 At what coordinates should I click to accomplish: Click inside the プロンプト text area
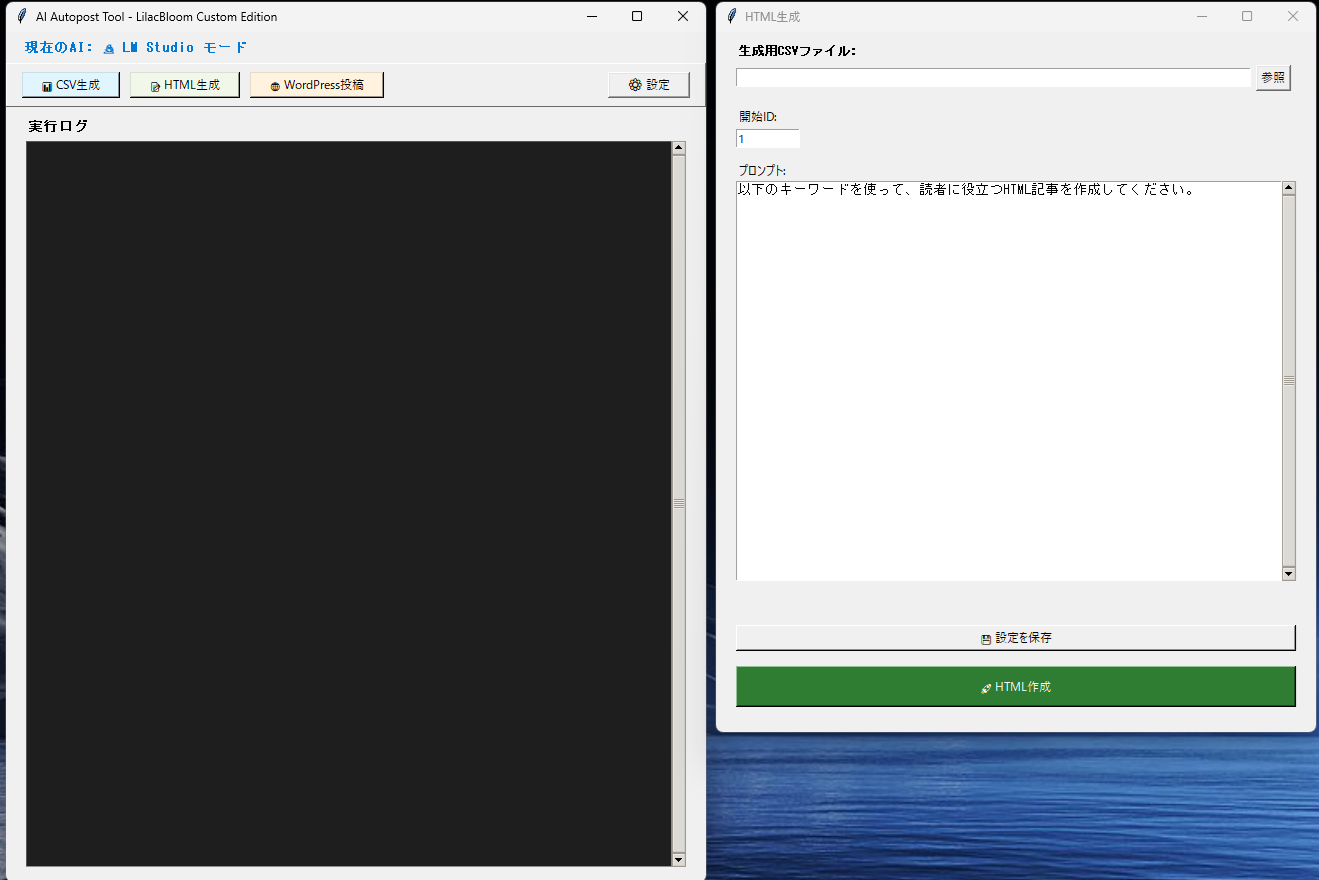tap(1008, 380)
